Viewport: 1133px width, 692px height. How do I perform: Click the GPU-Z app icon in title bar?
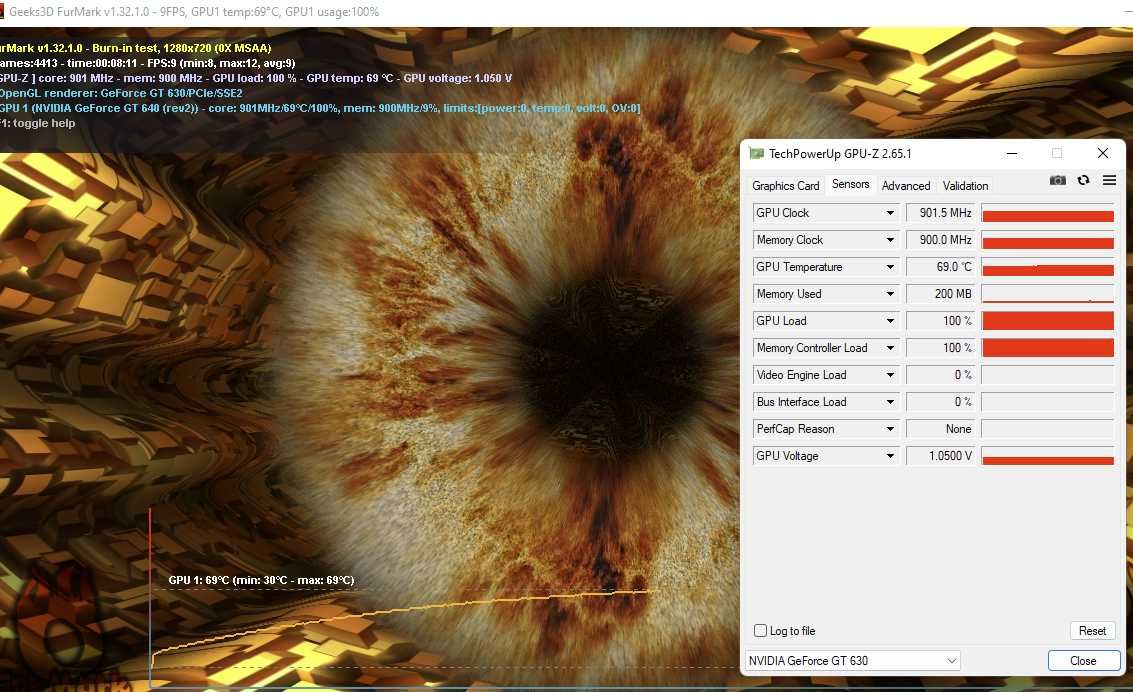[757, 153]
